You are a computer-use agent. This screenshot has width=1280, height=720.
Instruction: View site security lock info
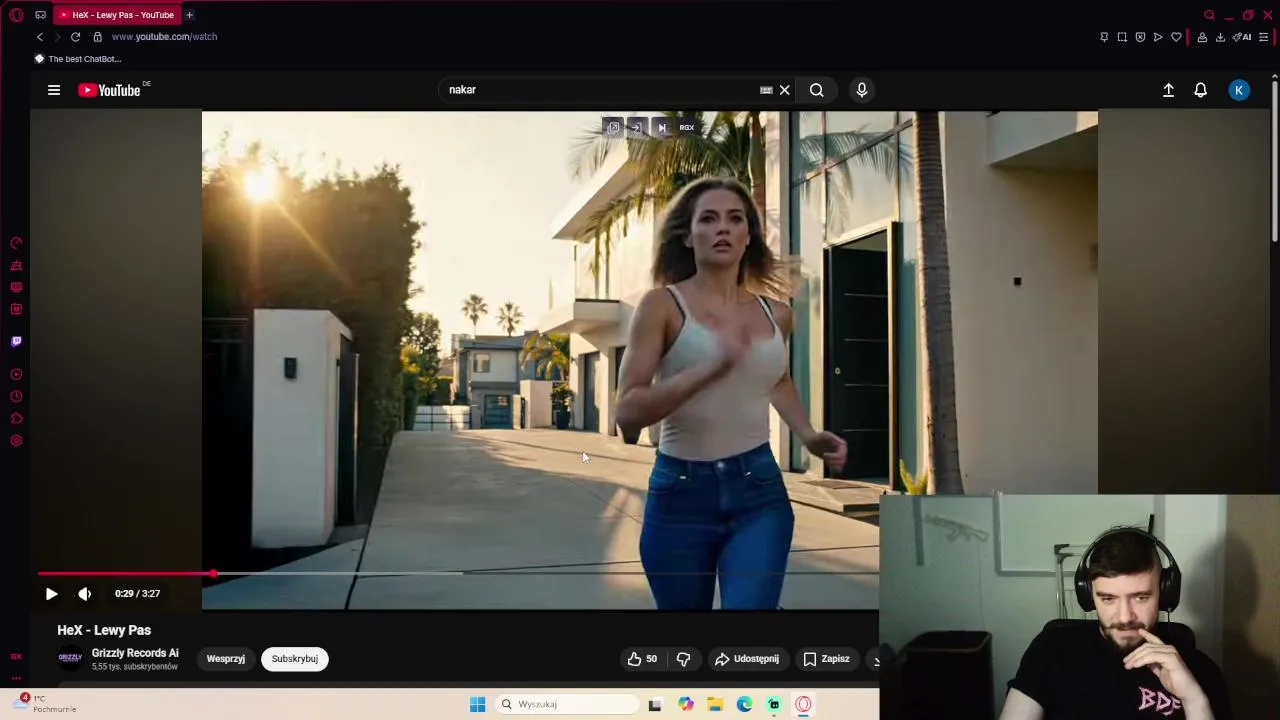(97, 37)
